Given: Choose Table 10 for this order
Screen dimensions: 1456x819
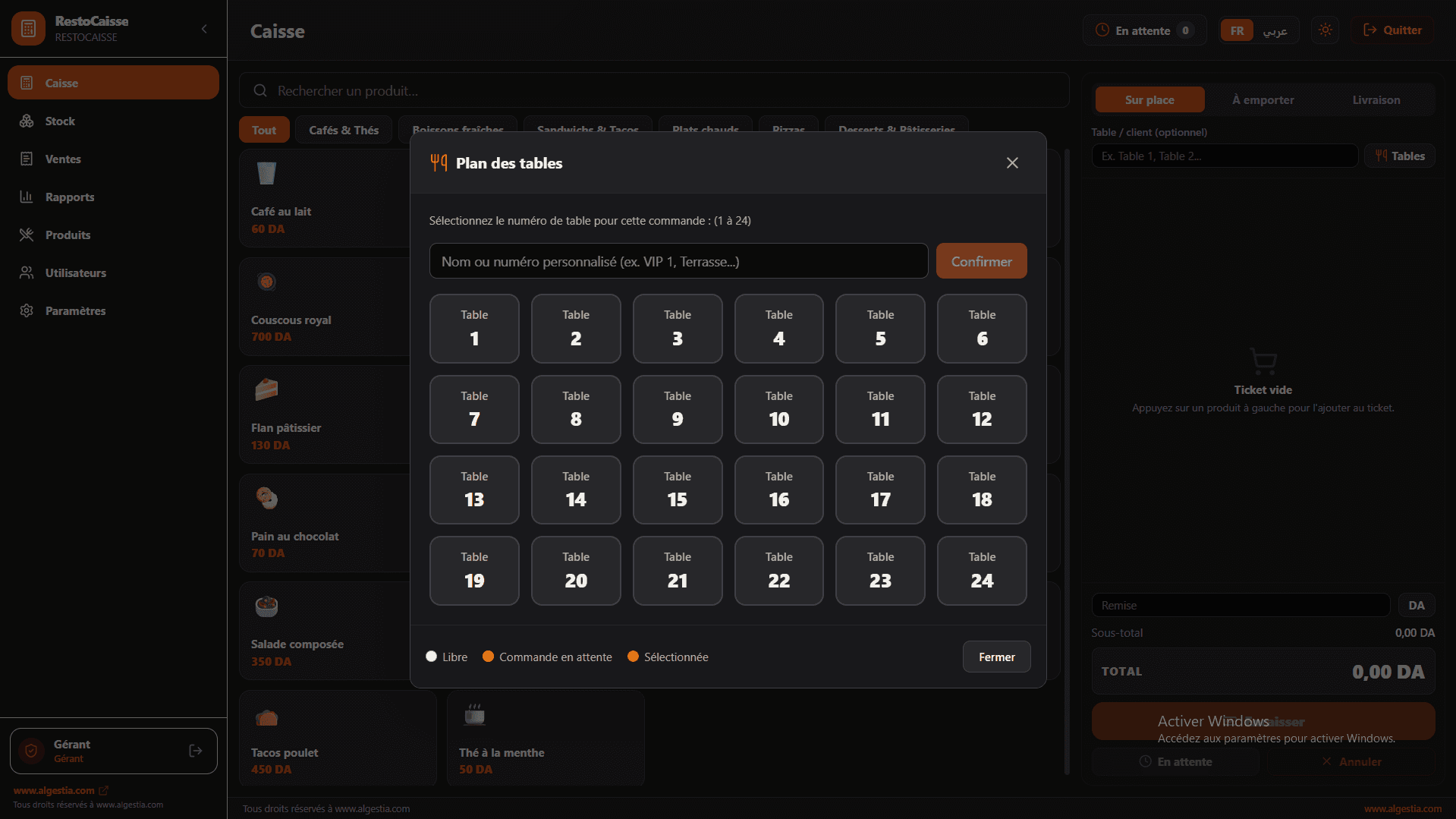Looking at the screenshot, I should [778, 409].
